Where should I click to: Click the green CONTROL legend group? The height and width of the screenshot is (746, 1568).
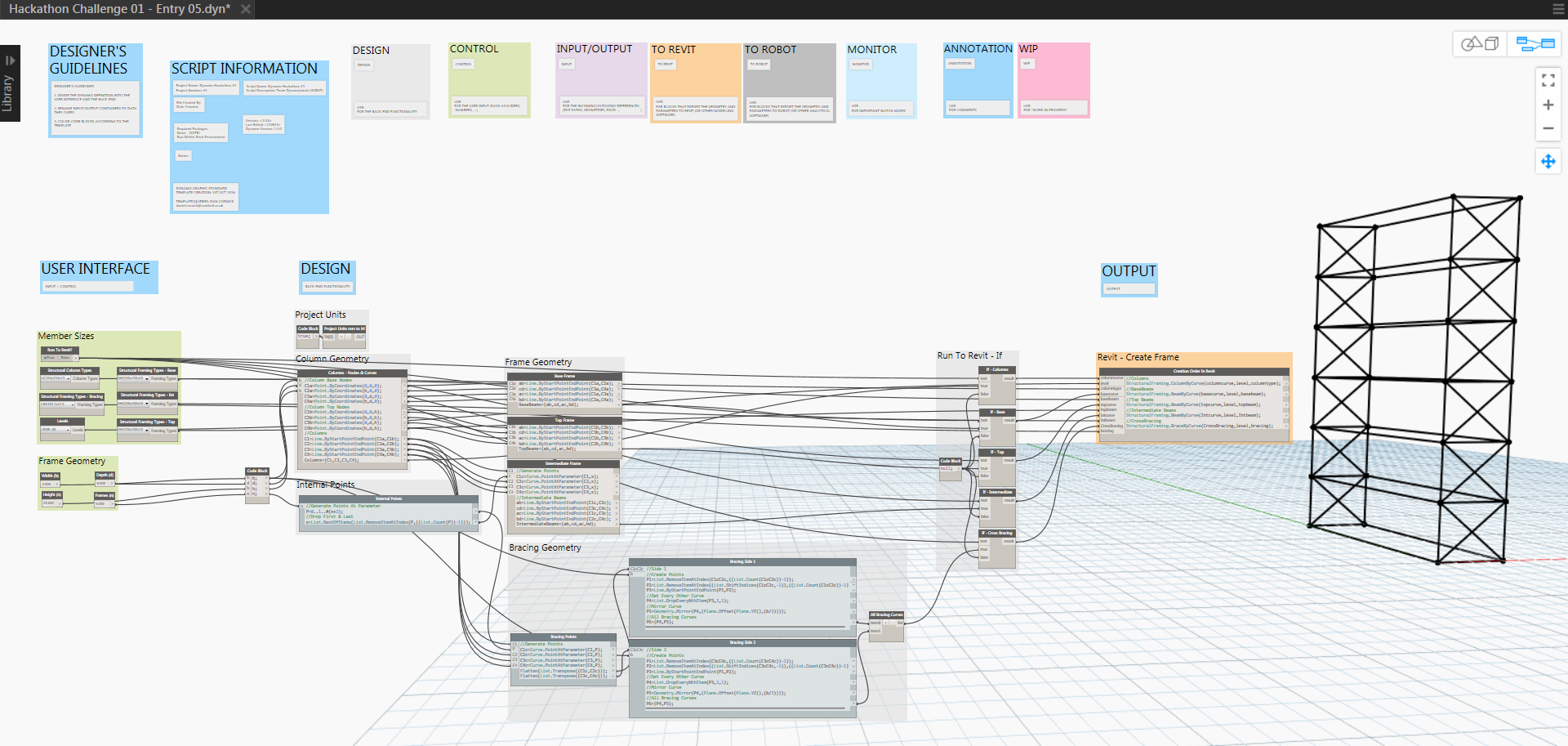pos(489,80)
